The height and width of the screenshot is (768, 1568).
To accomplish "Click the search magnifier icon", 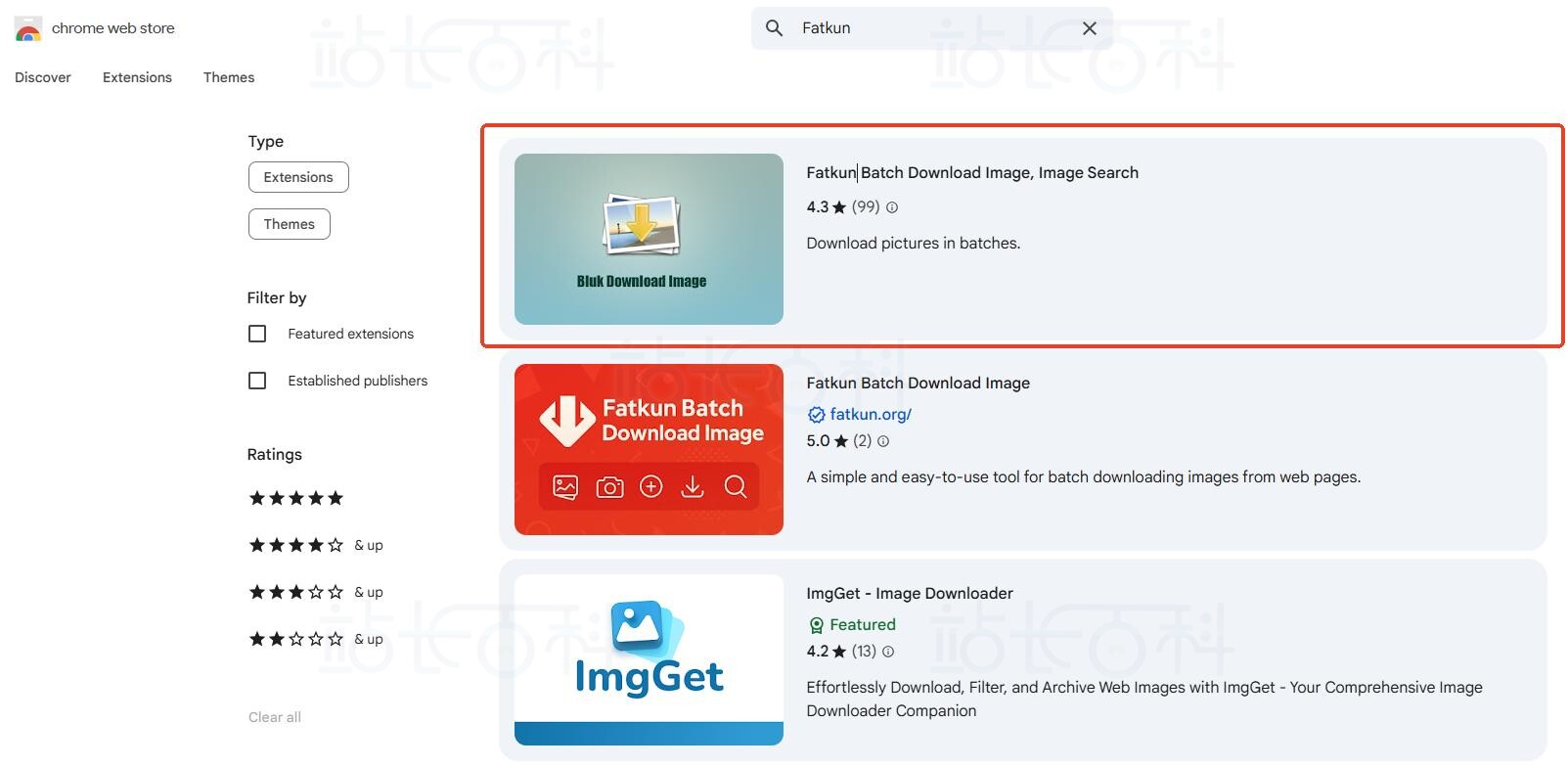I will [x=774, y=28].
